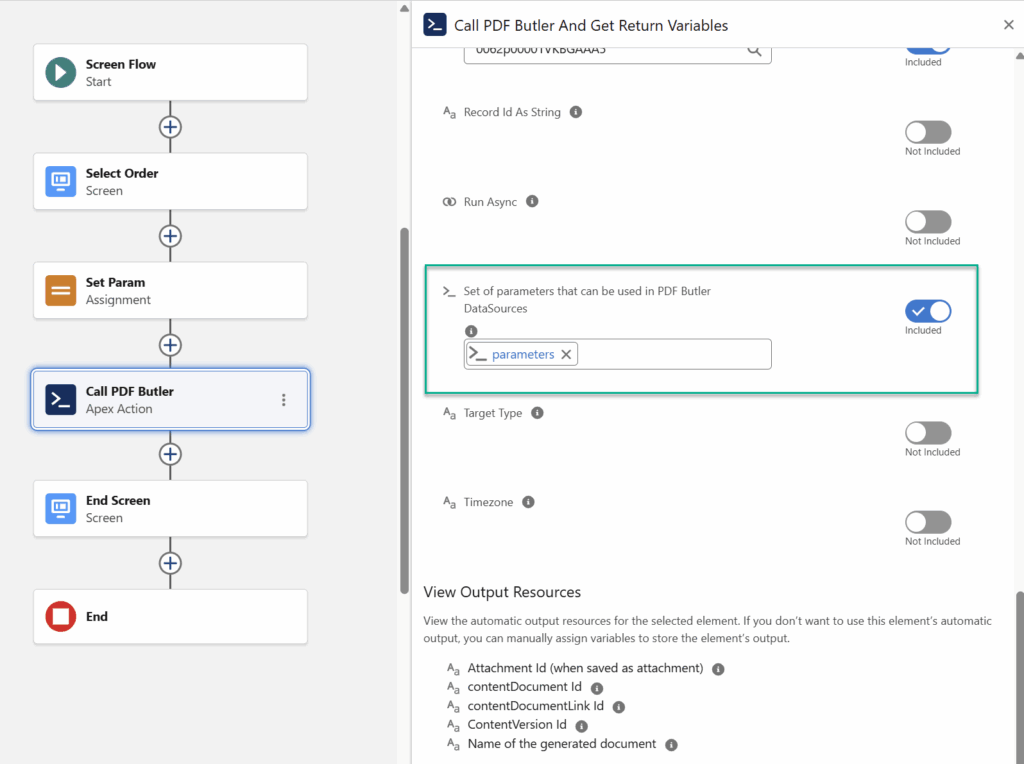The width and height of the screenshot is (1024, 764).
Task: Click info icon beside Record Id As String
Action: 576,112
